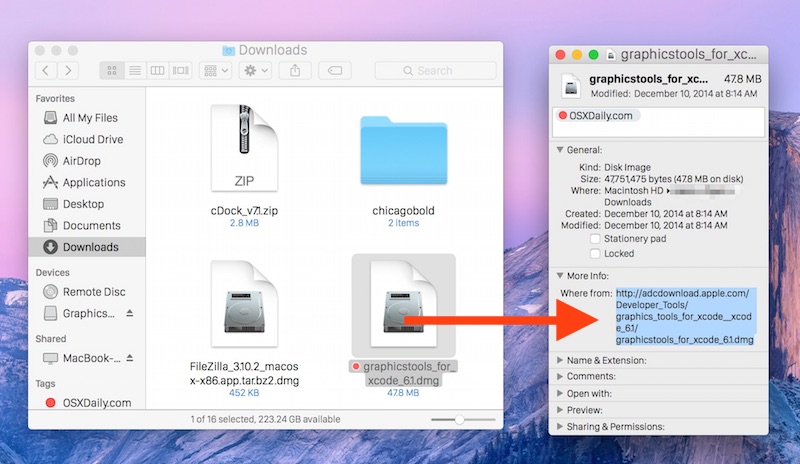Select the graphicstools_for_xcode_6.1.dmg file icon
Screen dimensions: 800x464
point(404,304)
